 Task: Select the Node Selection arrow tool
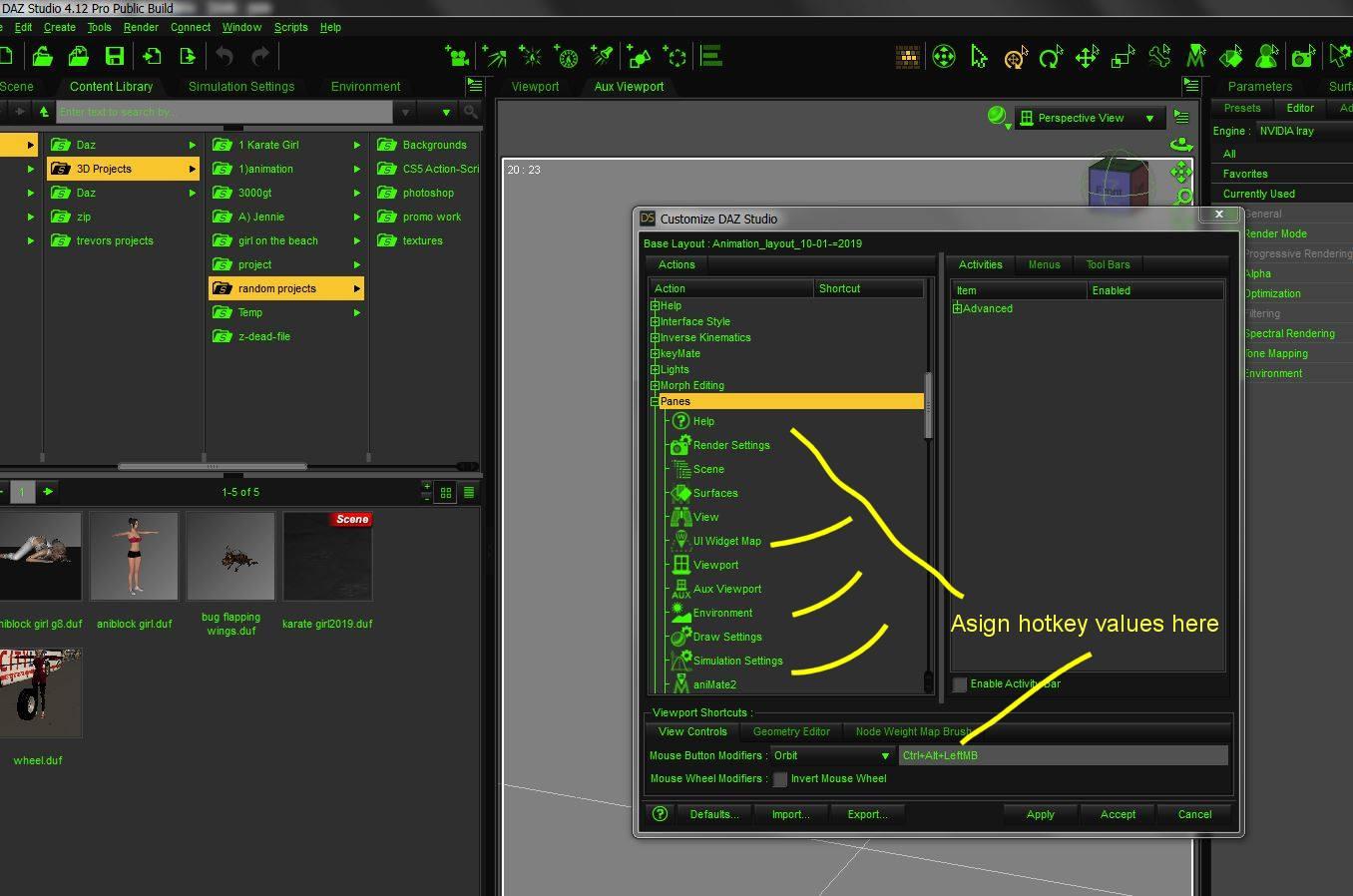(979, 58)
